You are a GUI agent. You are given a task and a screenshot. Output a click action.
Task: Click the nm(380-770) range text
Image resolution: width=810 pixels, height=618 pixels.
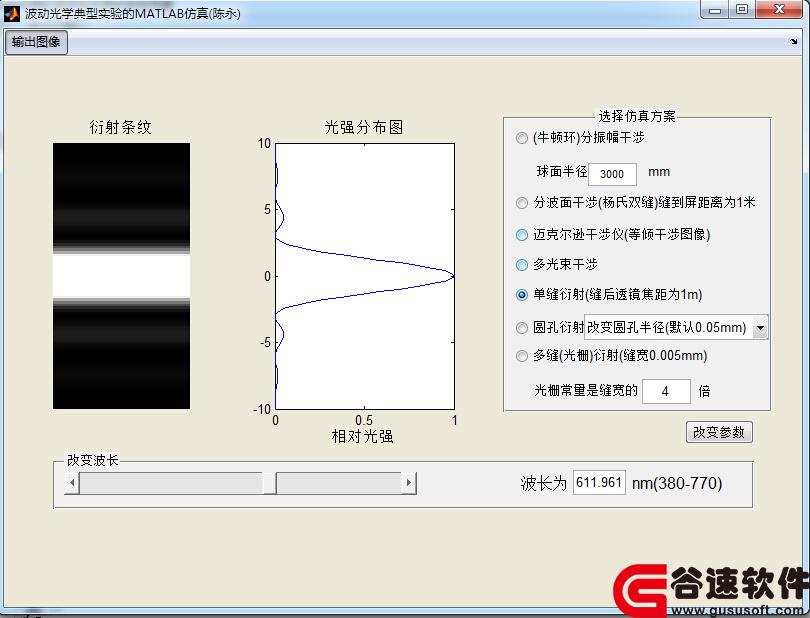click(677, 484)
